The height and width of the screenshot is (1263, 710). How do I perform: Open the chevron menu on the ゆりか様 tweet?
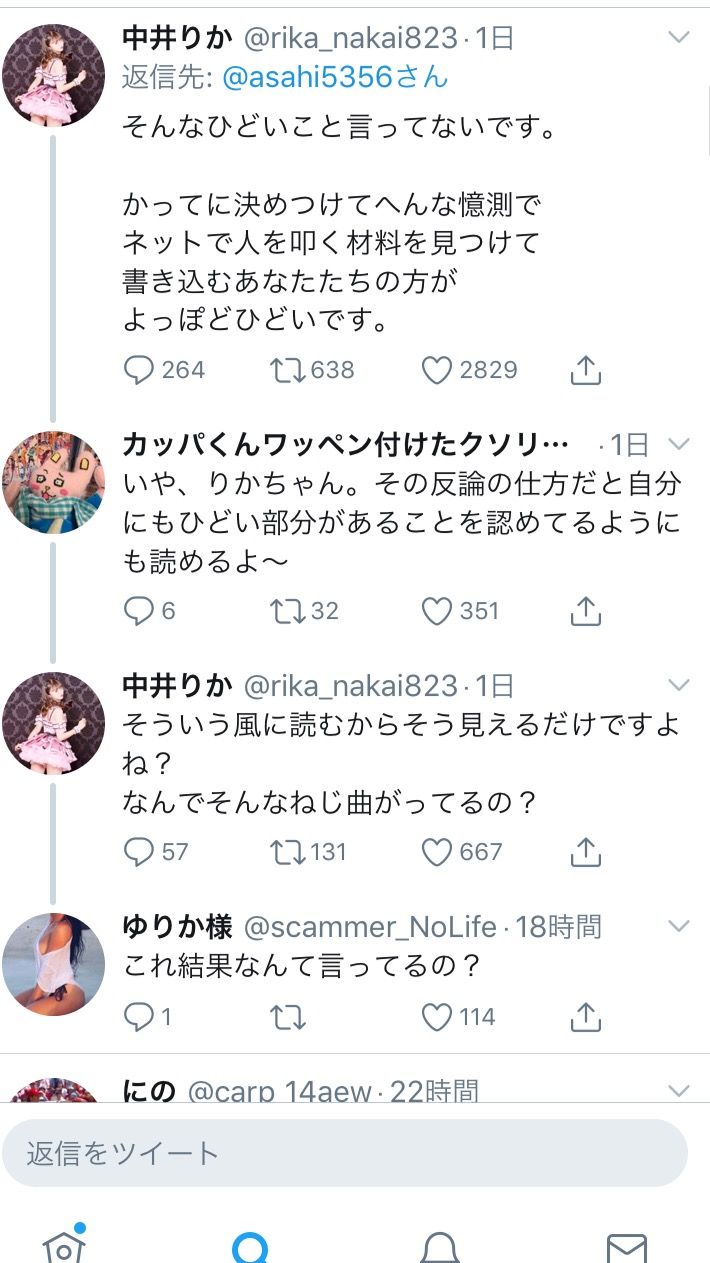click(x=679, y=925)
